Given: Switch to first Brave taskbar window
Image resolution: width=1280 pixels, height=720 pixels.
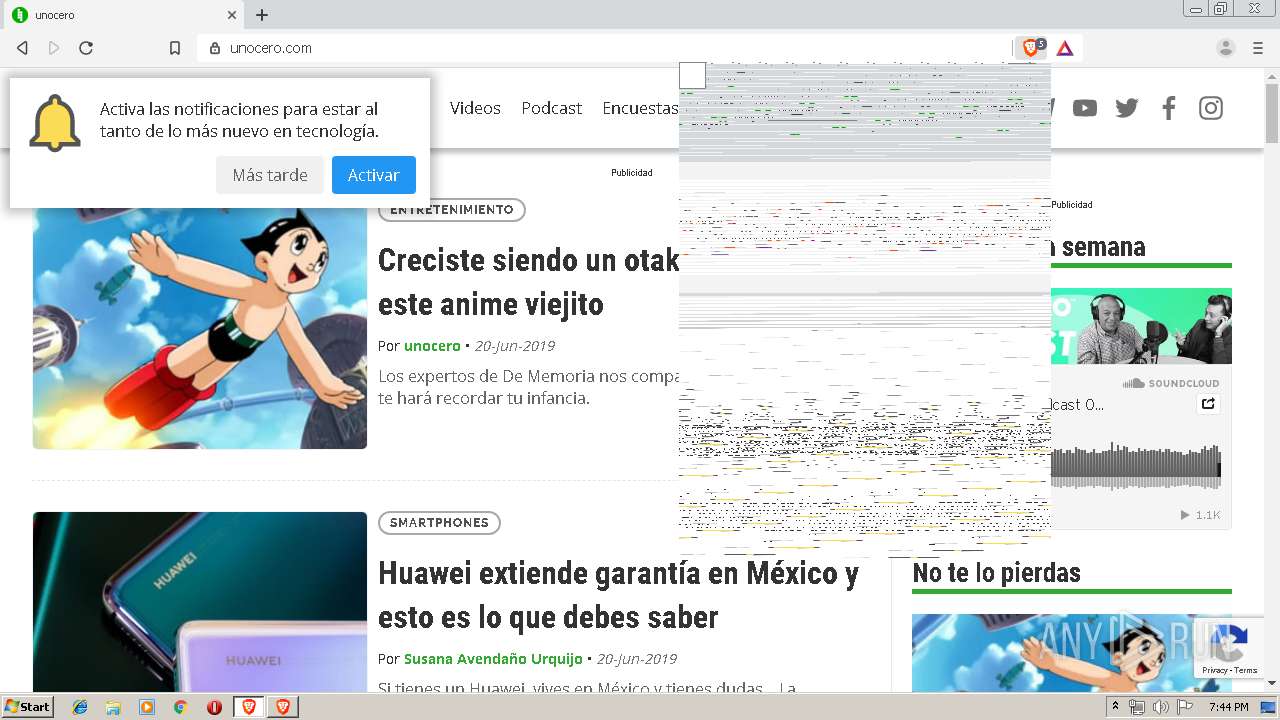Looking at the screenshot, I should coord(249,707).
